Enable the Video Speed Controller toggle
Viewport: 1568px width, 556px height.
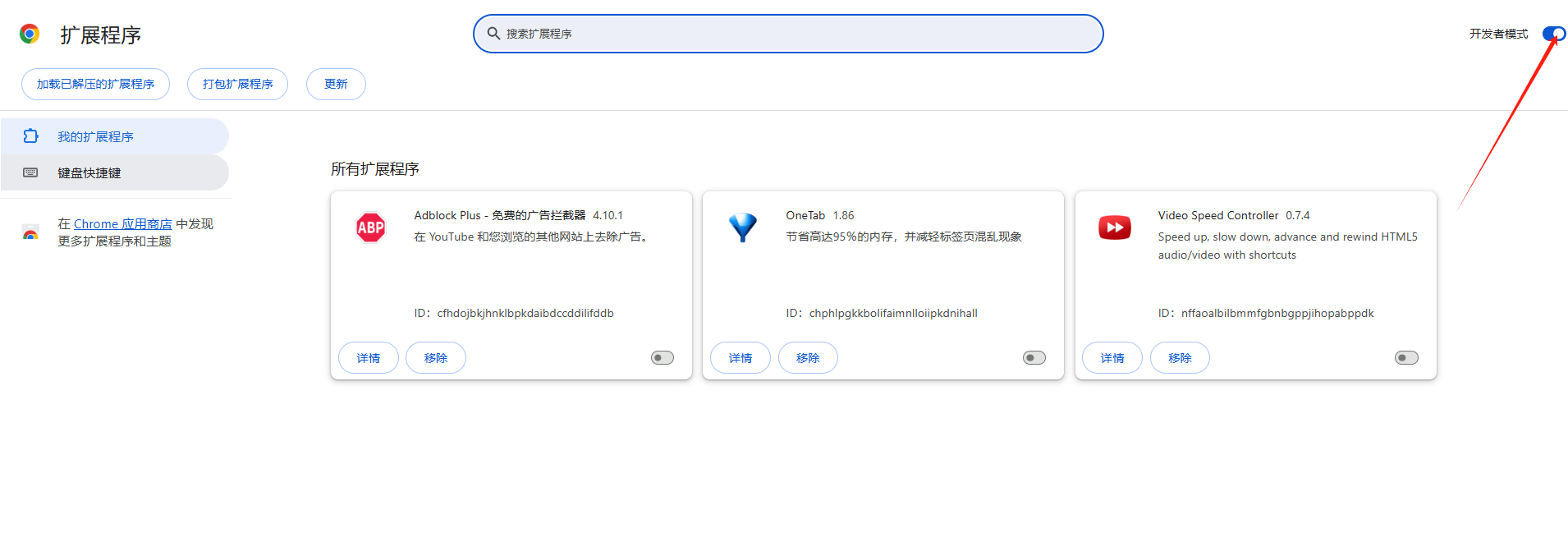(1406, 358)
